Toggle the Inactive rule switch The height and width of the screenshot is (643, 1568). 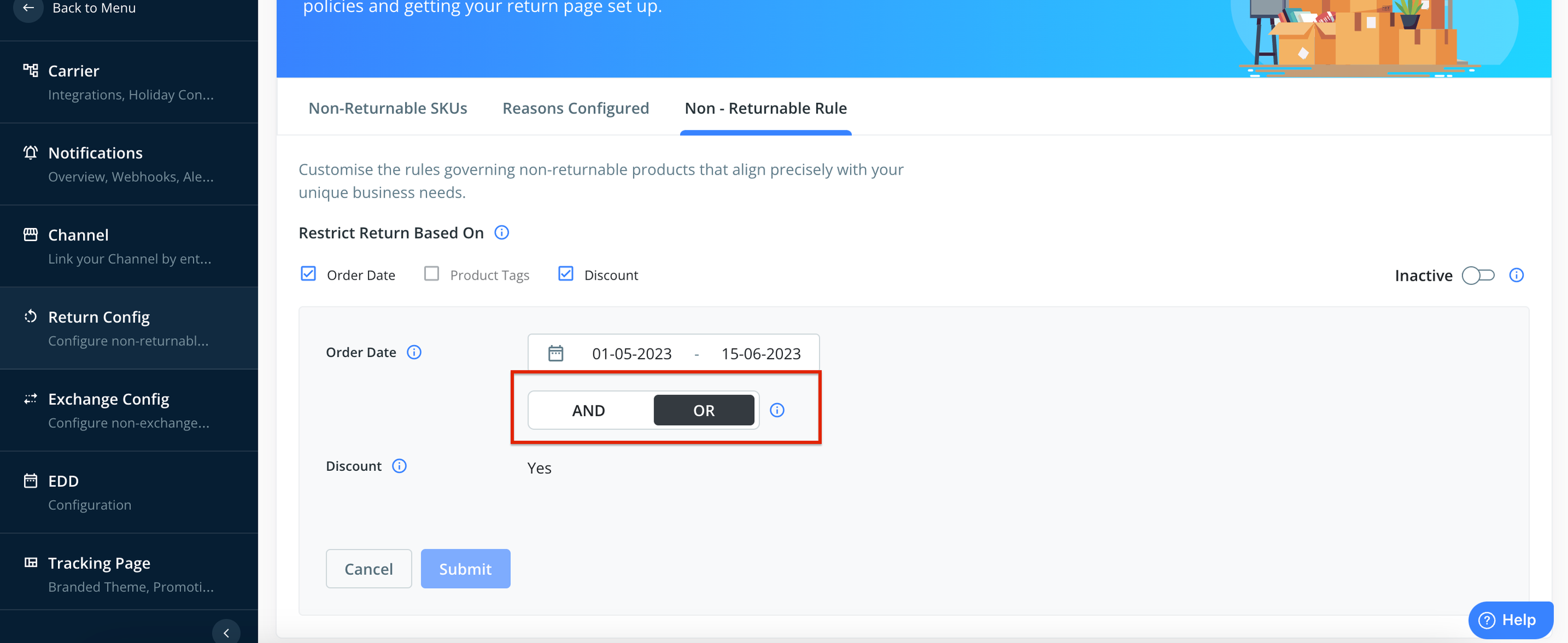[1478, 275]
